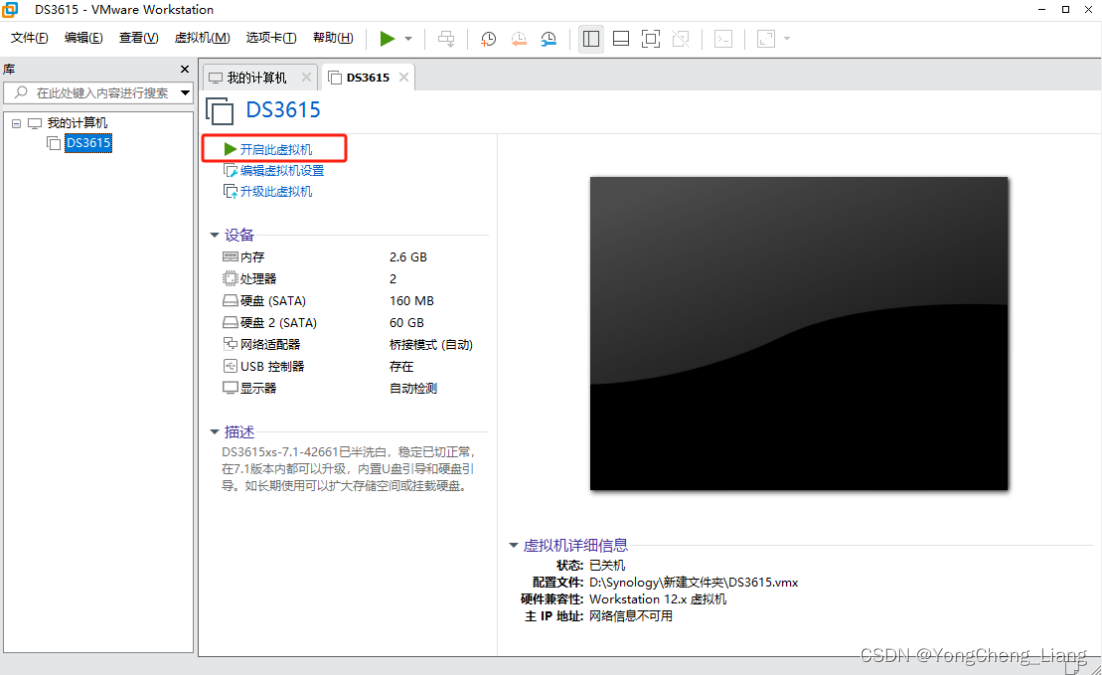Revert to snapshot using toolbar icon

(519, 39)
